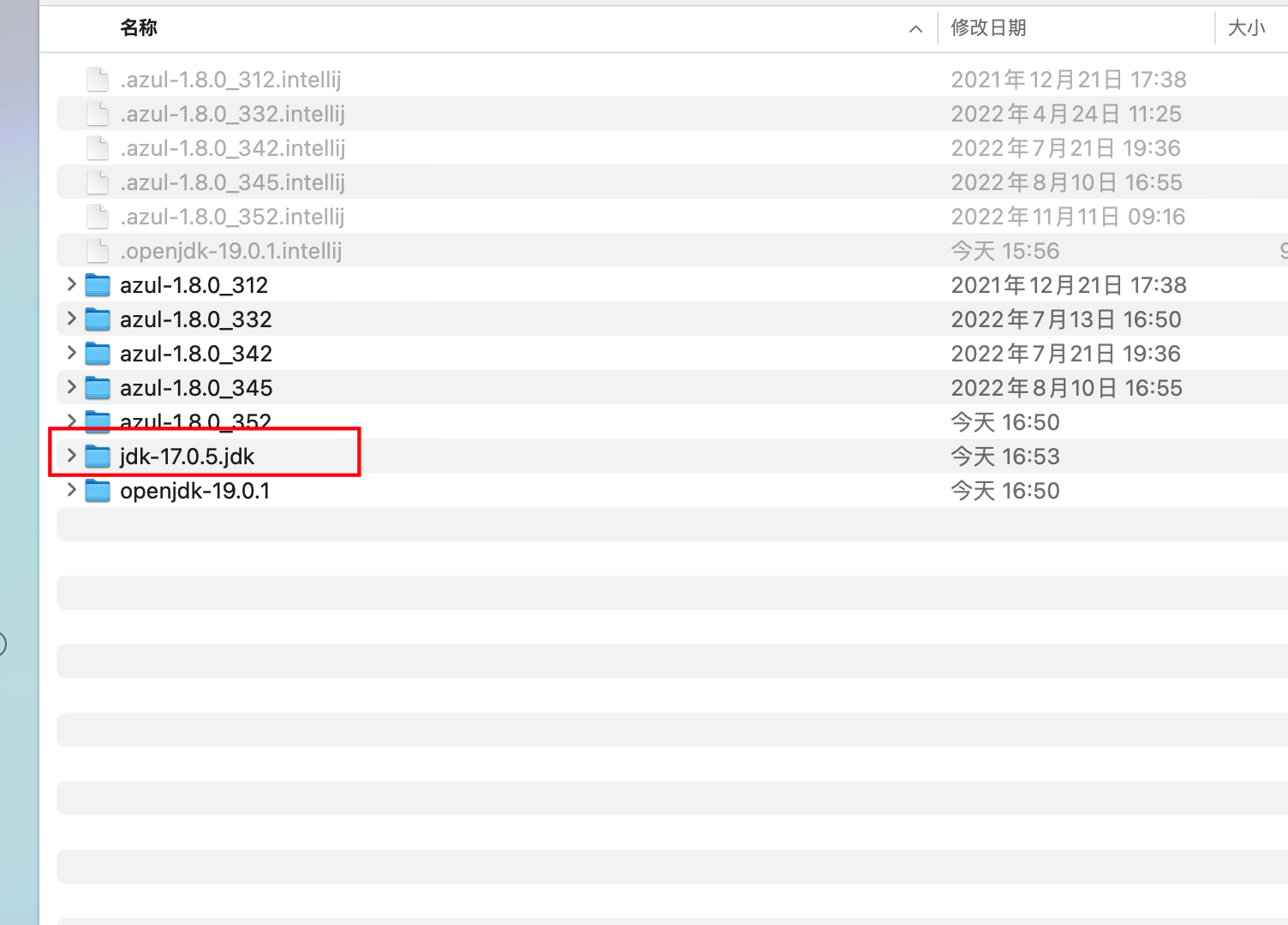
Task: Expand the openjdk-19.0.1 folder
Action: pos(72,490)
